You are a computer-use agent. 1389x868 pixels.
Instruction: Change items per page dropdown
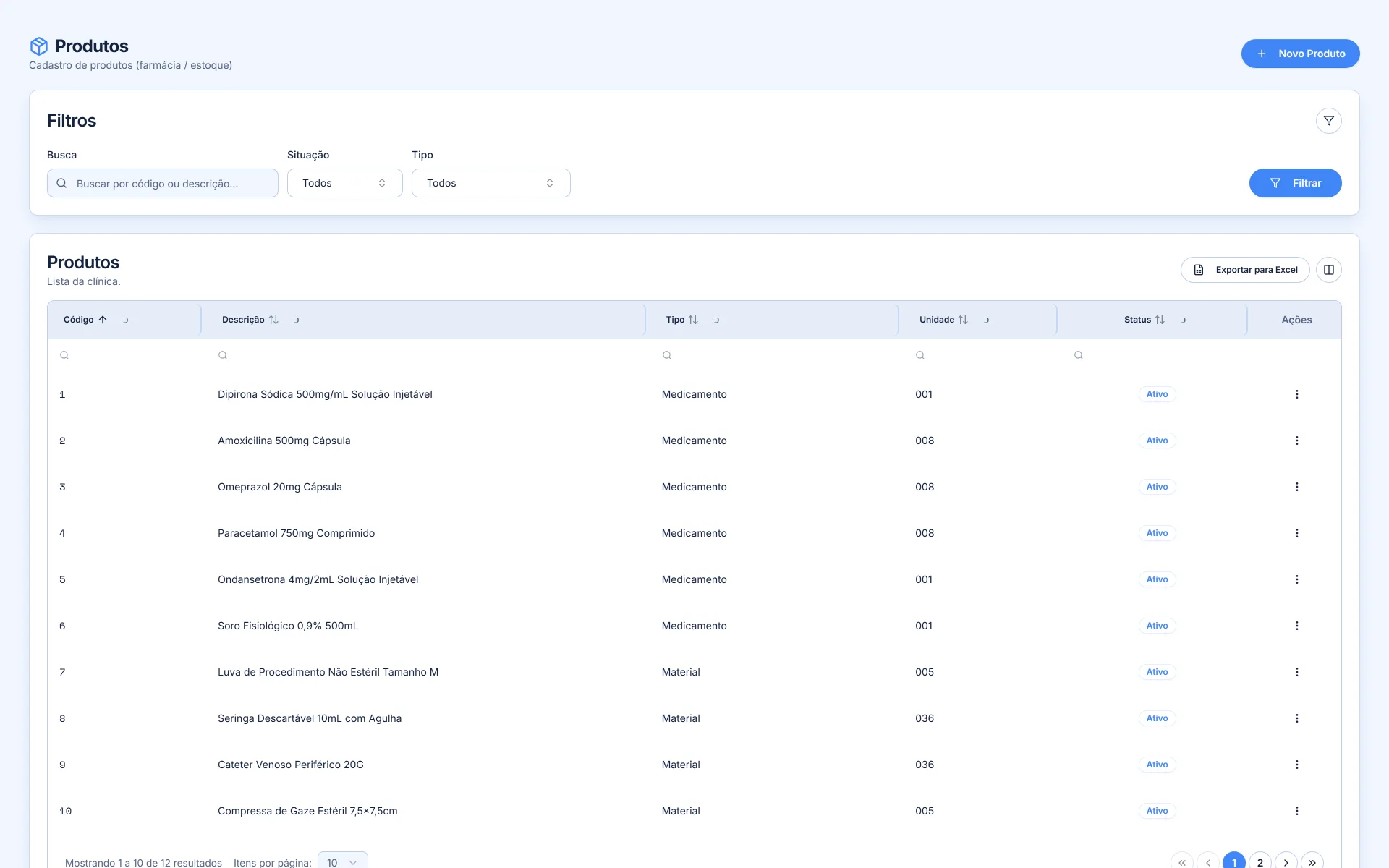point(343,861)
